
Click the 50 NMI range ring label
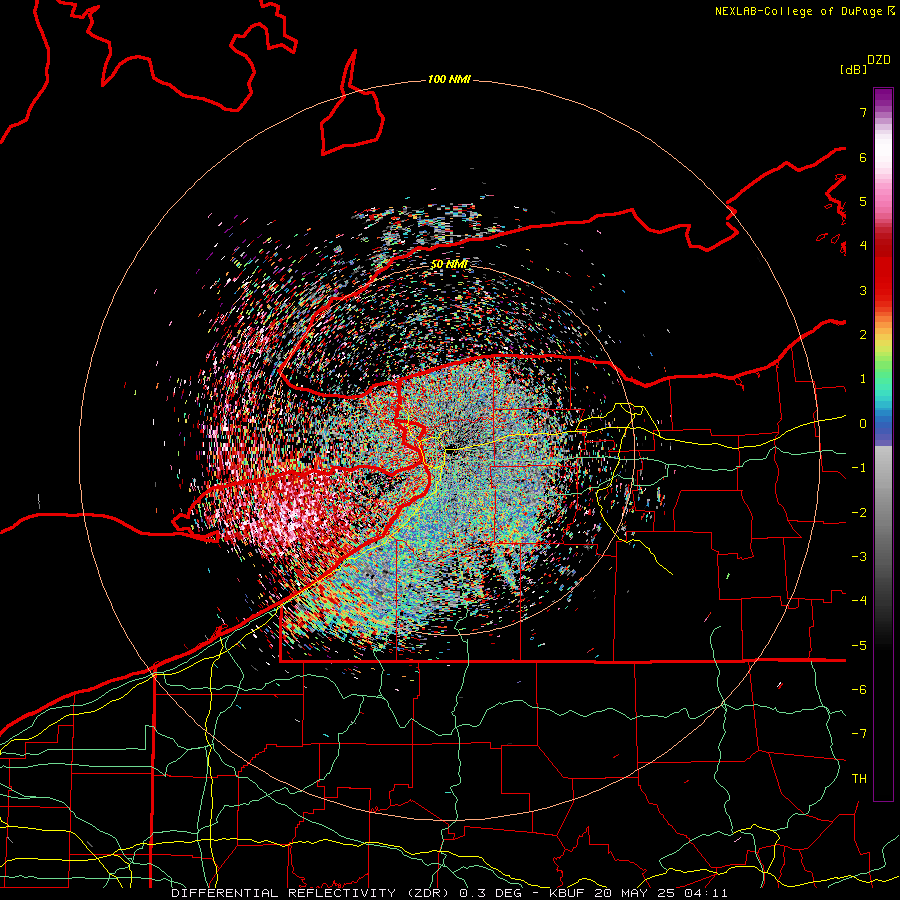pyautogui.click(x=449, y=264)
